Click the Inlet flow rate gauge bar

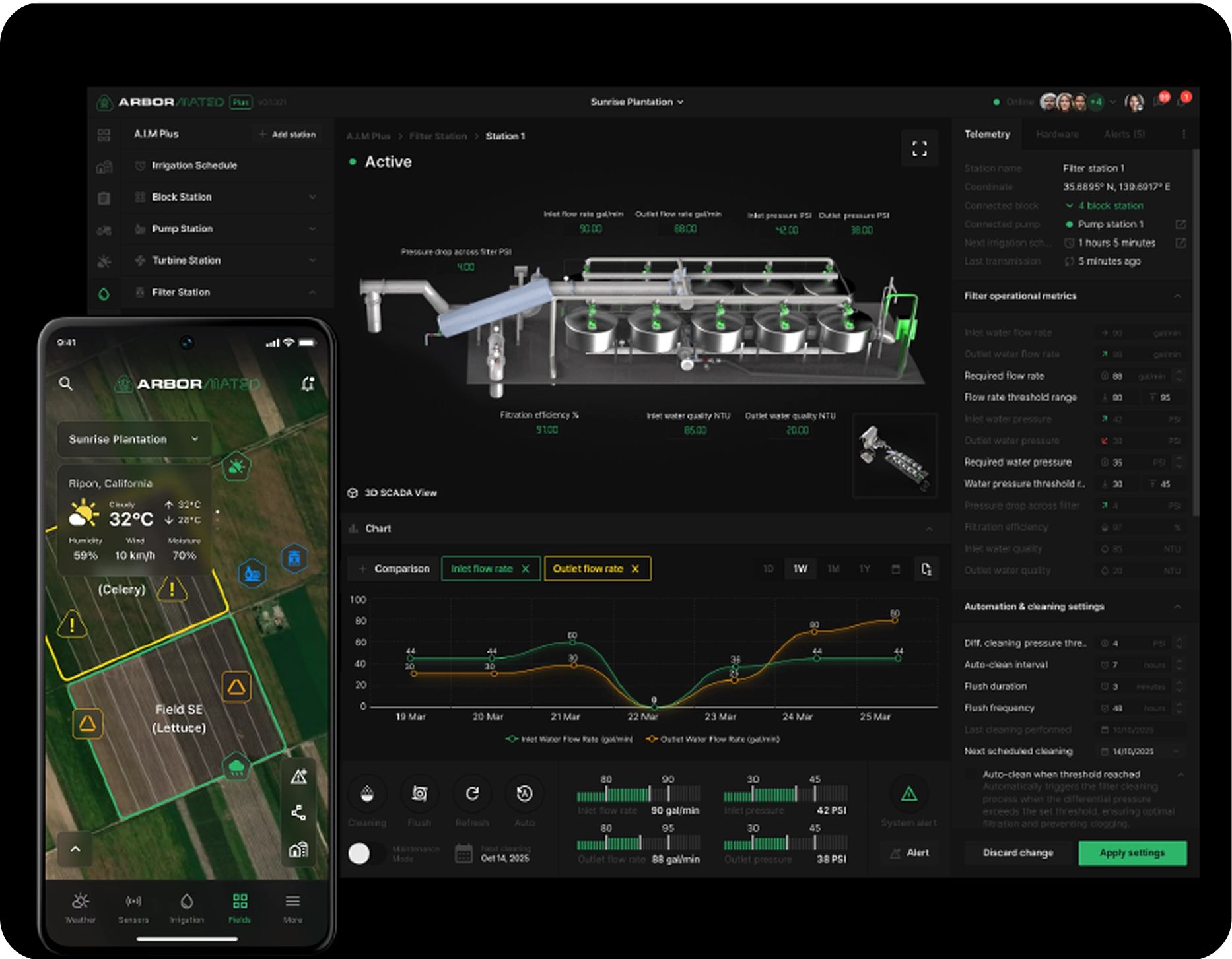tap(638, 794)
